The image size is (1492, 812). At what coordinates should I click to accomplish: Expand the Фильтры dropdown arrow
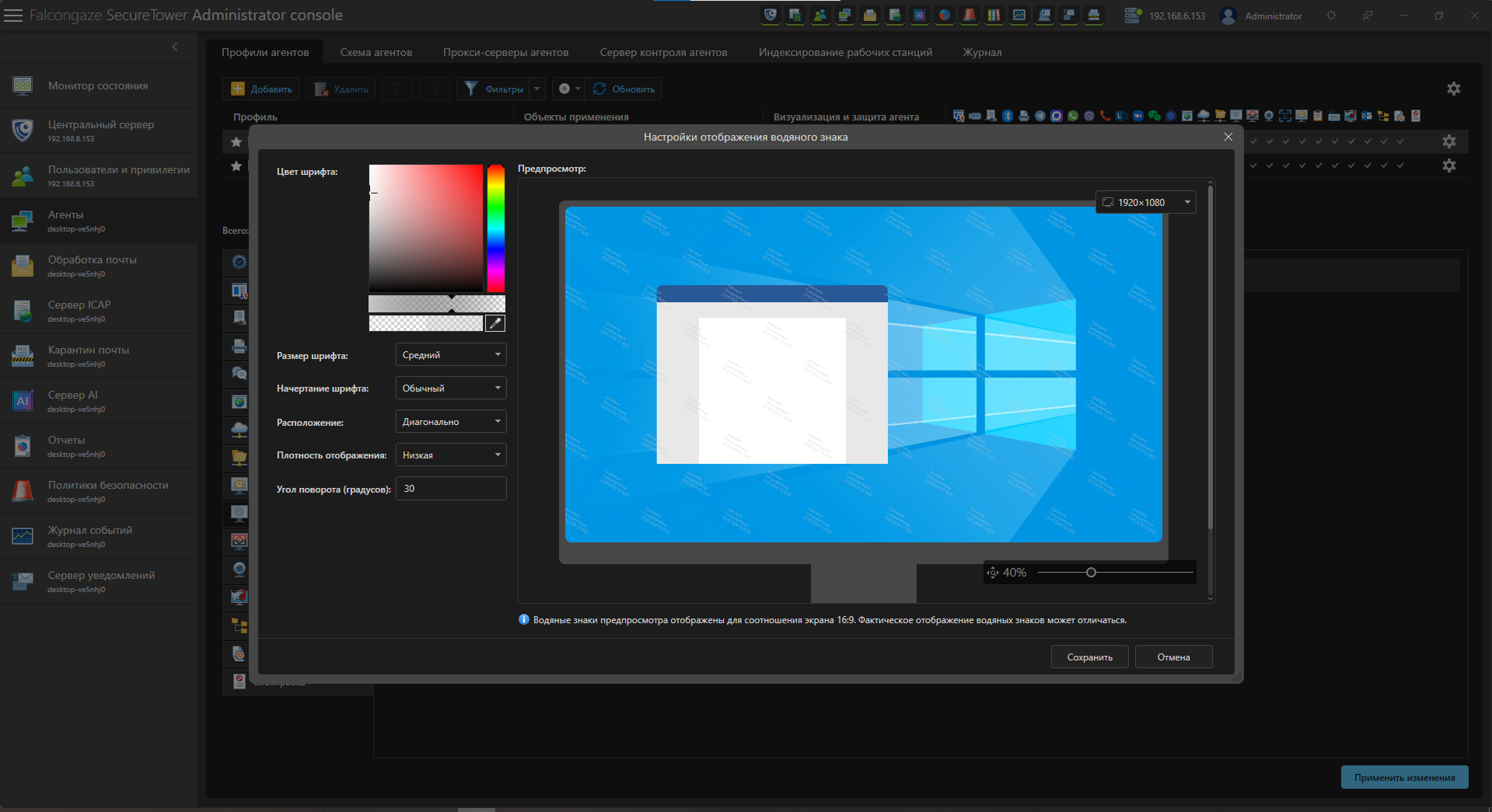(x=537, y=89)
